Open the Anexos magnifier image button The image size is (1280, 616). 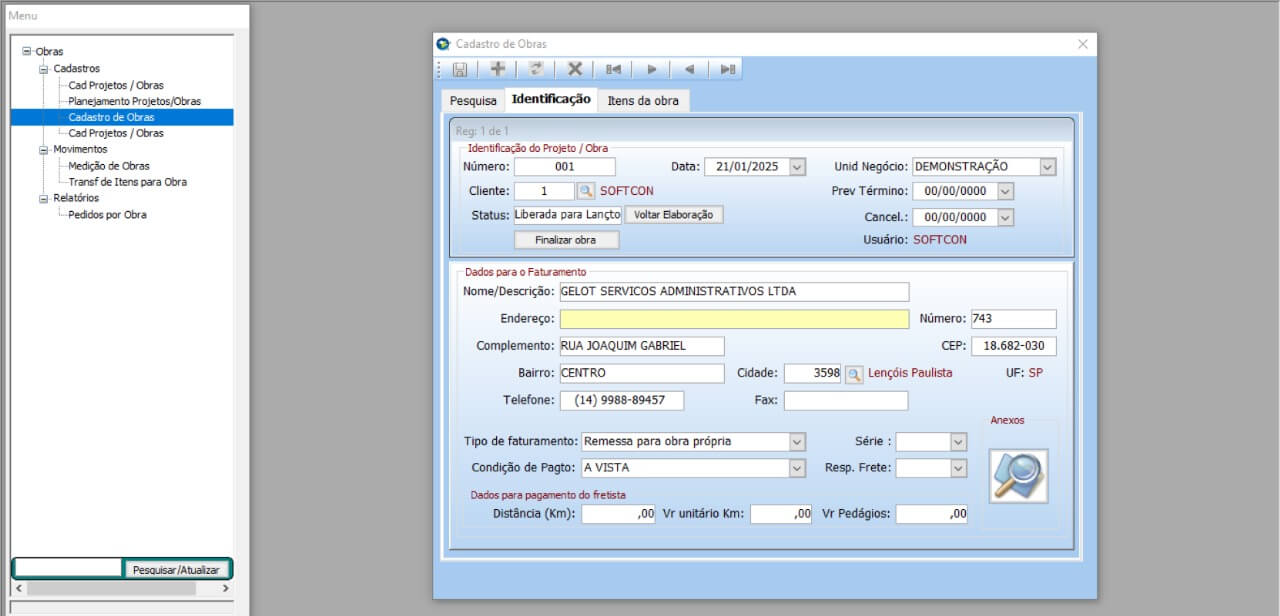pyautogui.click(x=1018, y=475)
